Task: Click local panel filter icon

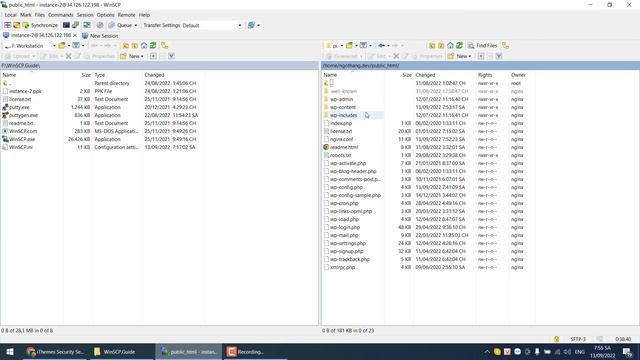Action: 76,46
